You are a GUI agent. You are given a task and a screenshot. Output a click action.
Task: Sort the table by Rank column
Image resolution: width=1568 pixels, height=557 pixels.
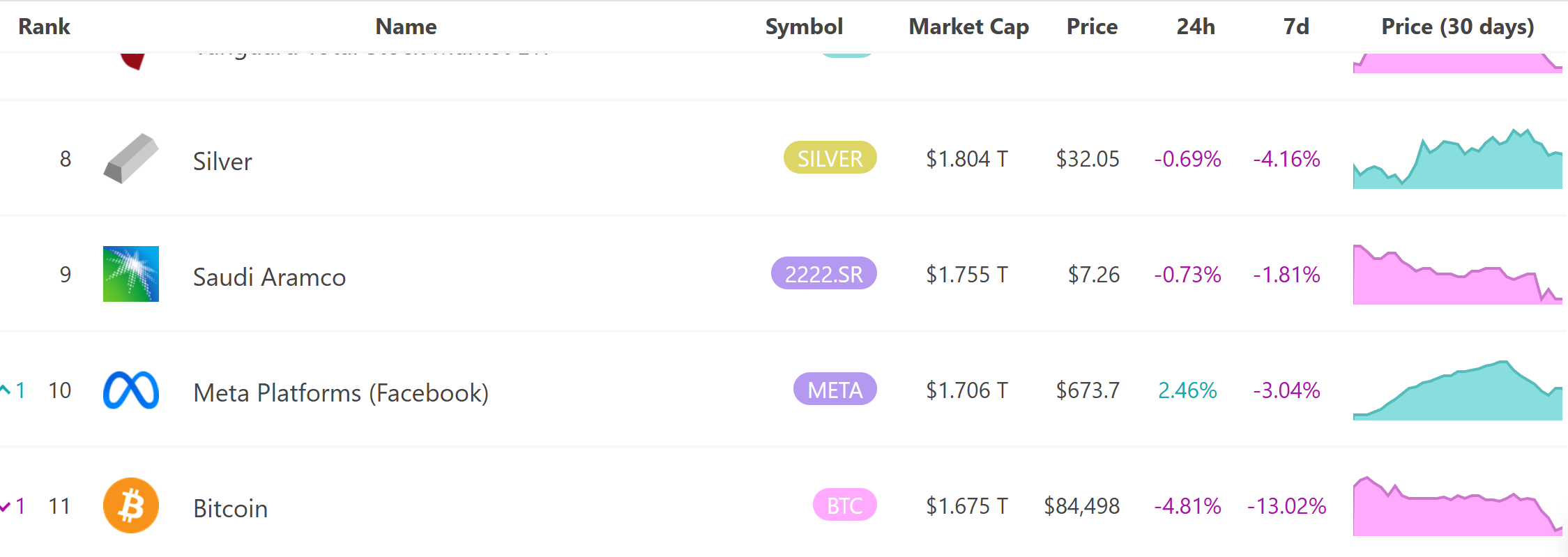tap(44, 26)
